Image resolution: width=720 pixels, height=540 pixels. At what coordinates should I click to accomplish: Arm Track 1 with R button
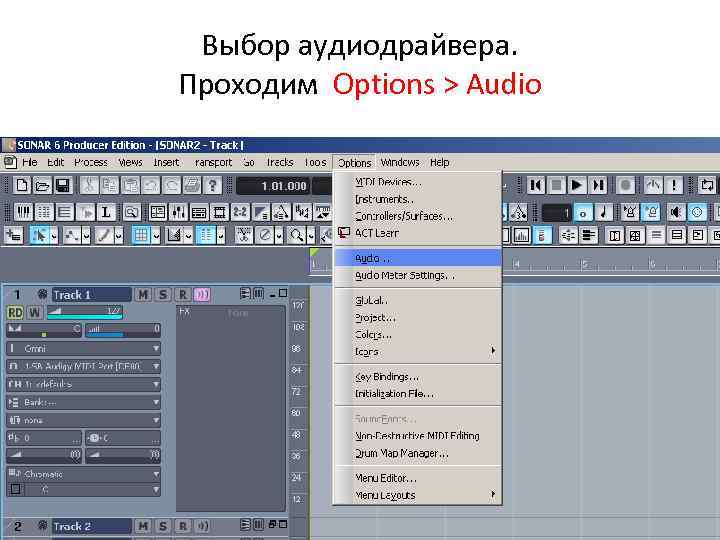(x=182, y=294)
